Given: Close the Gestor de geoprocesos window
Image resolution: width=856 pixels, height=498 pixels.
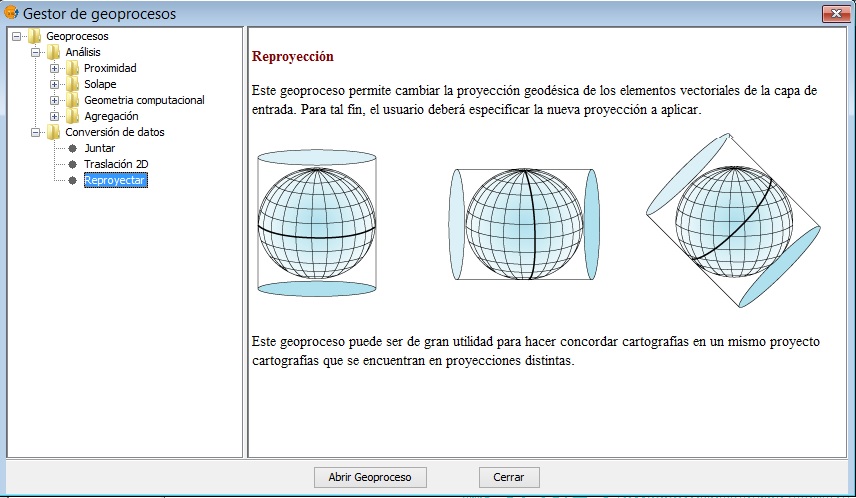Looking at the screenshot, I should (836, 14).
